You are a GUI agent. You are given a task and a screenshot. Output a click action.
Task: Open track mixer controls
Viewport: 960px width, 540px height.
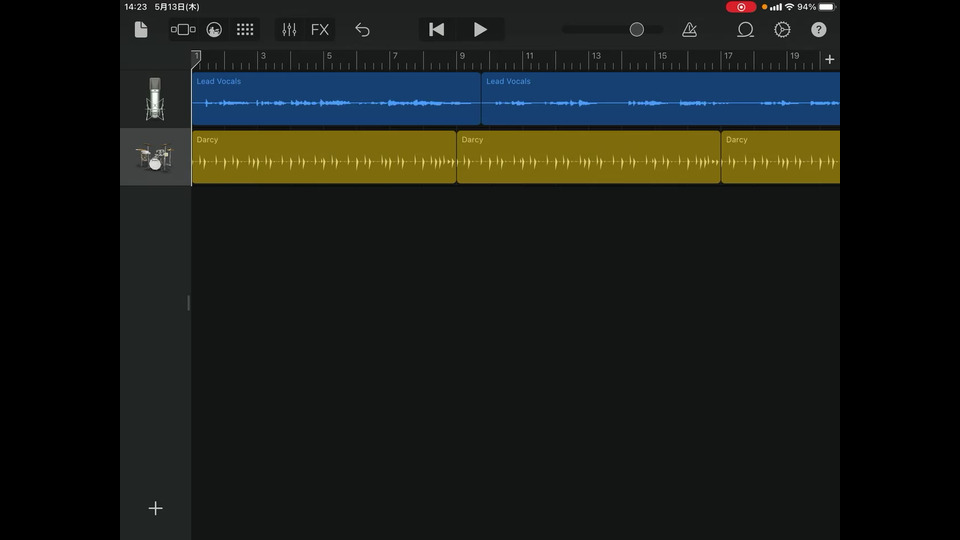pos(289,29)
